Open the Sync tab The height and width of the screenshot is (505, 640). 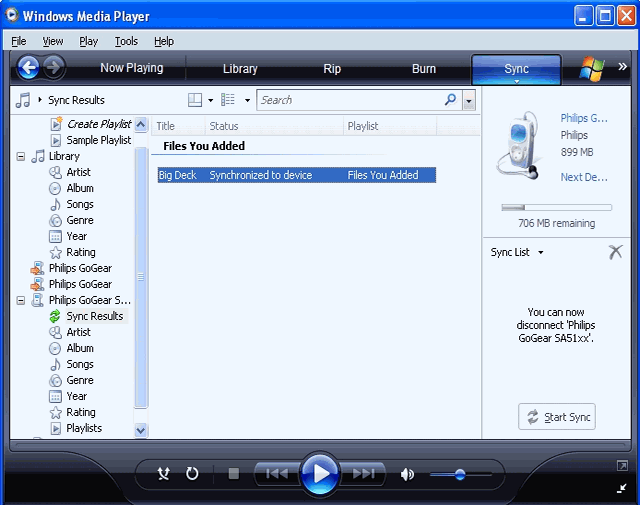click(x=516, y=69)
